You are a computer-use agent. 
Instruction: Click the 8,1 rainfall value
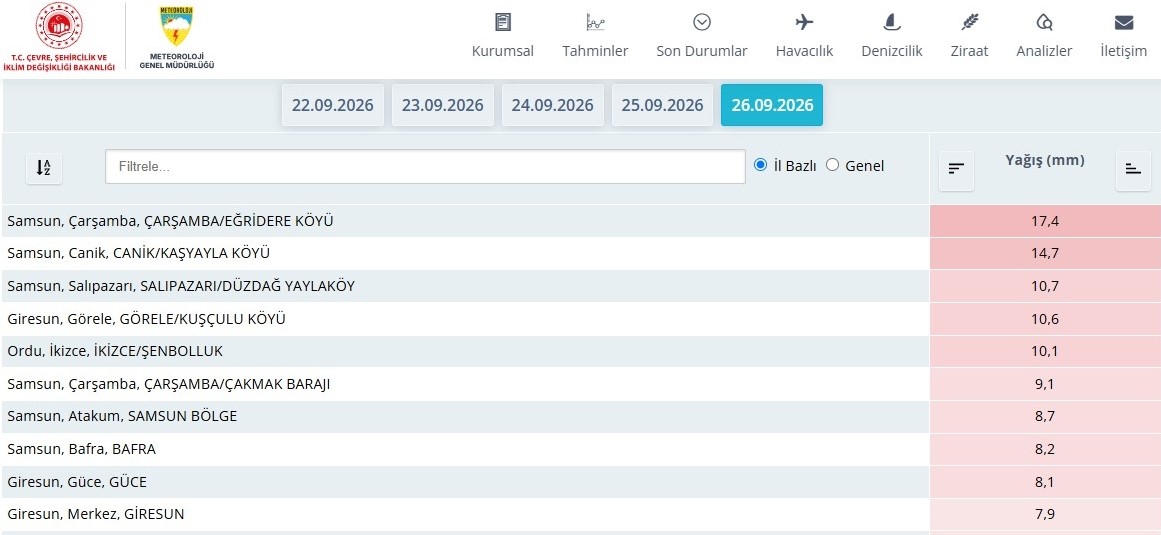coord(1045,482)
